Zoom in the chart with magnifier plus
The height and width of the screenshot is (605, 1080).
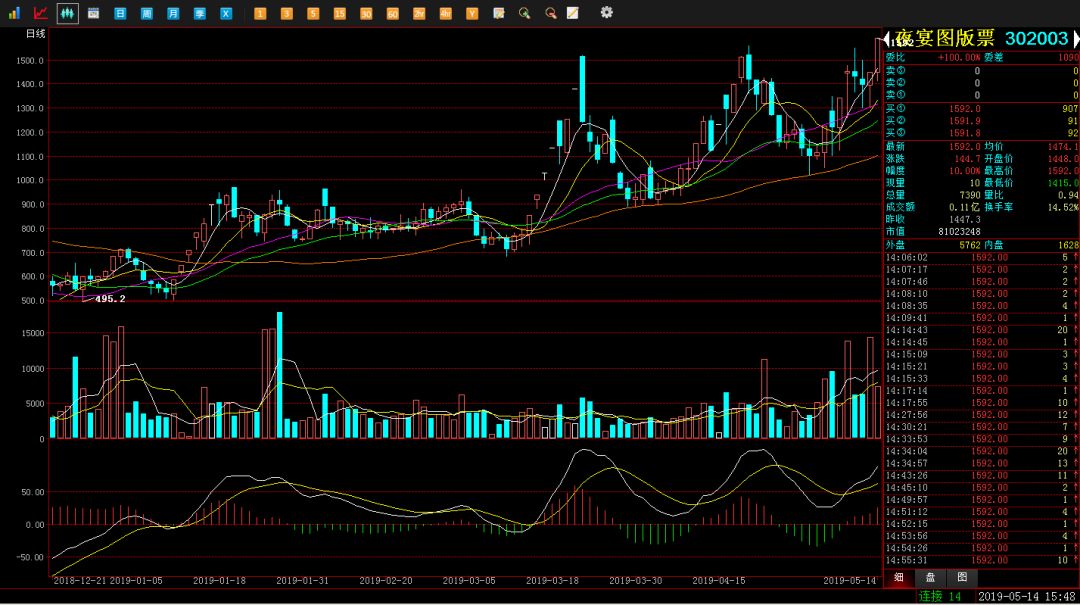525,13
